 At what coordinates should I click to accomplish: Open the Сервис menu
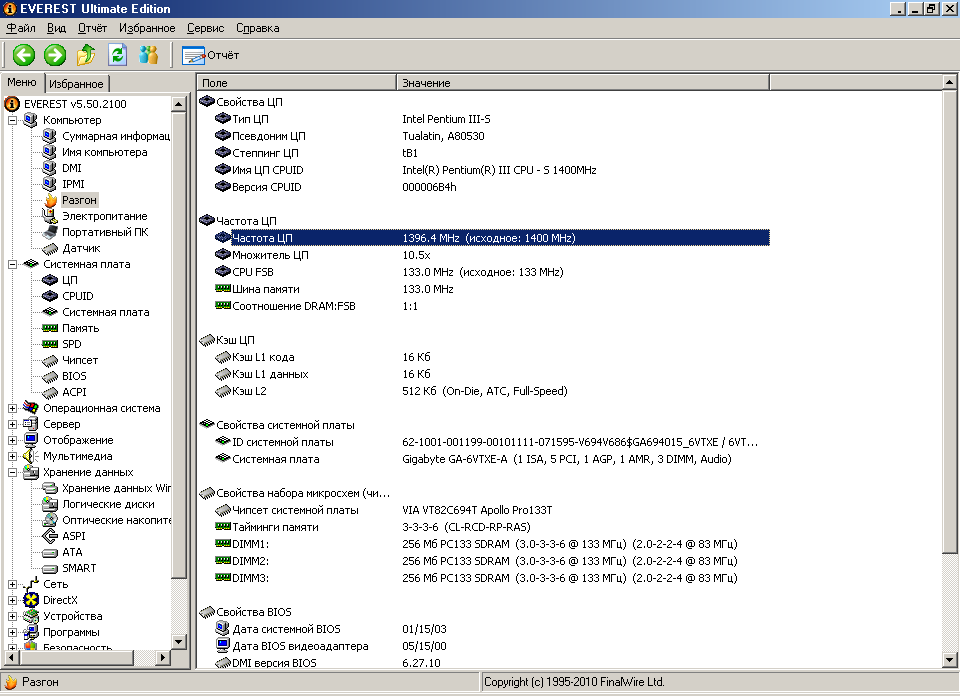[x=205, y=28]
